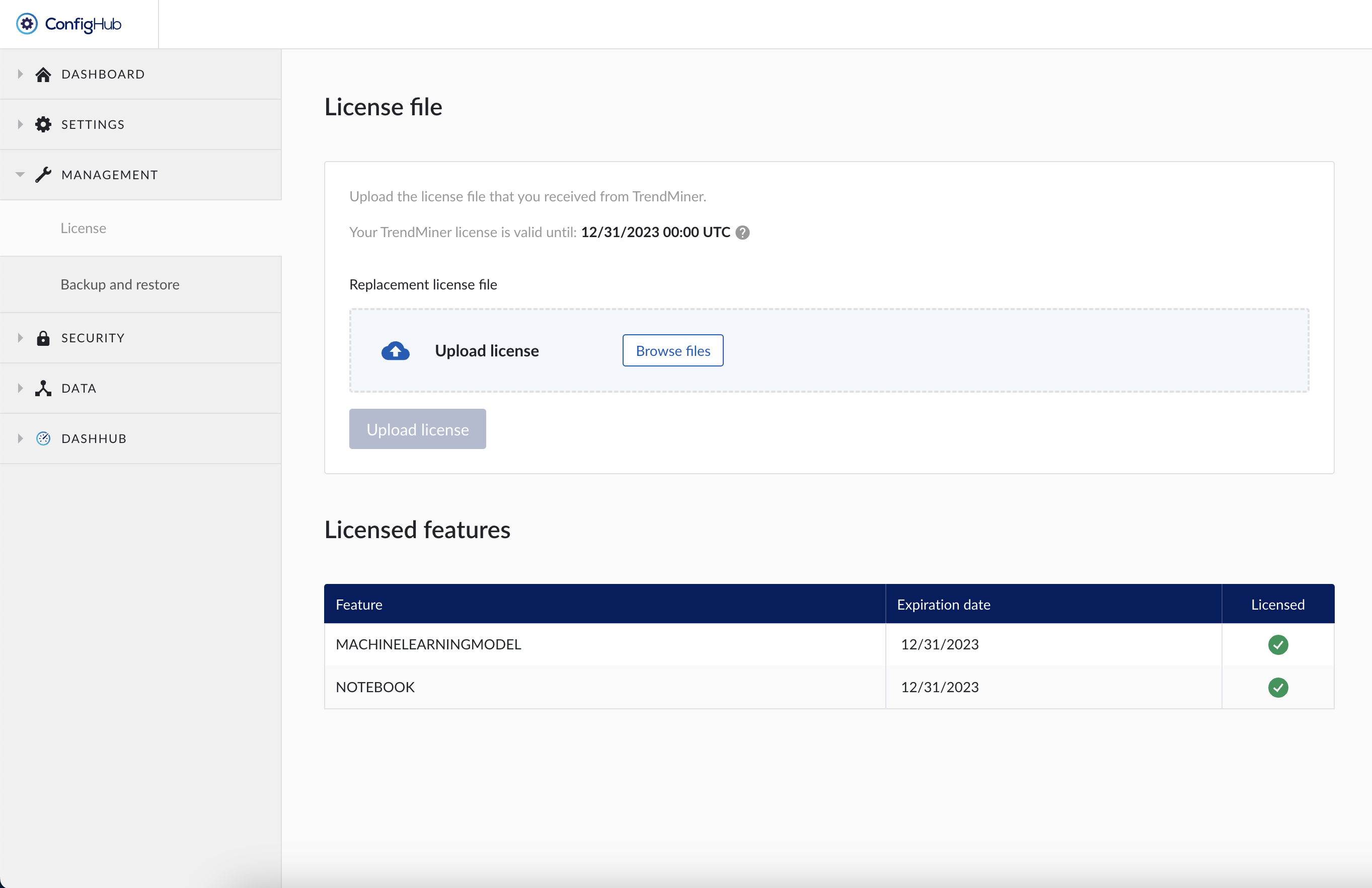Image resolution: width=1372 pixels, height=888 pixels.
Task: Click the License file heading
Action: [x=384, y=107]
